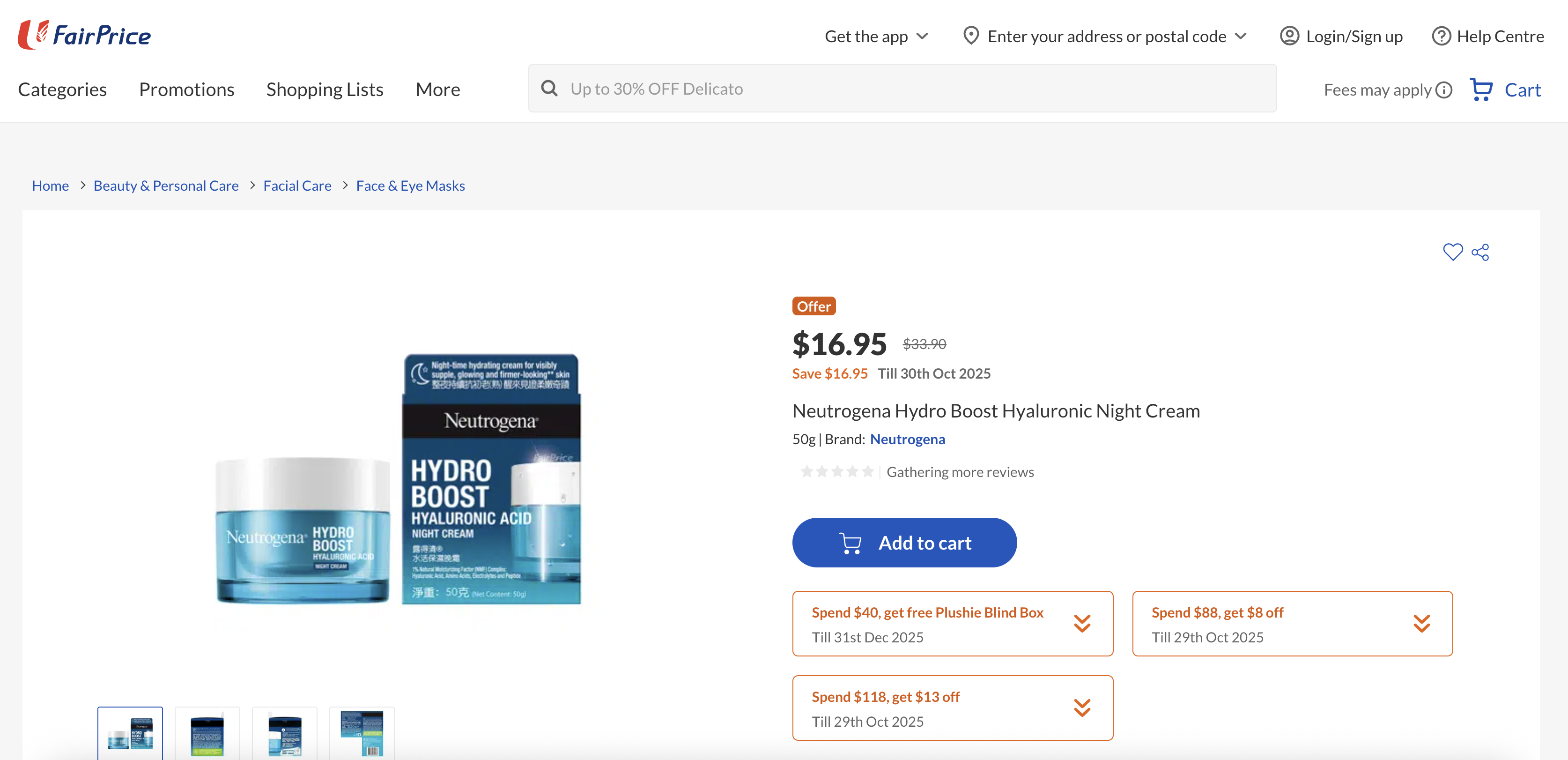
Task: Open Help Centre via the question mark icon
Action: coord(1442,36)
